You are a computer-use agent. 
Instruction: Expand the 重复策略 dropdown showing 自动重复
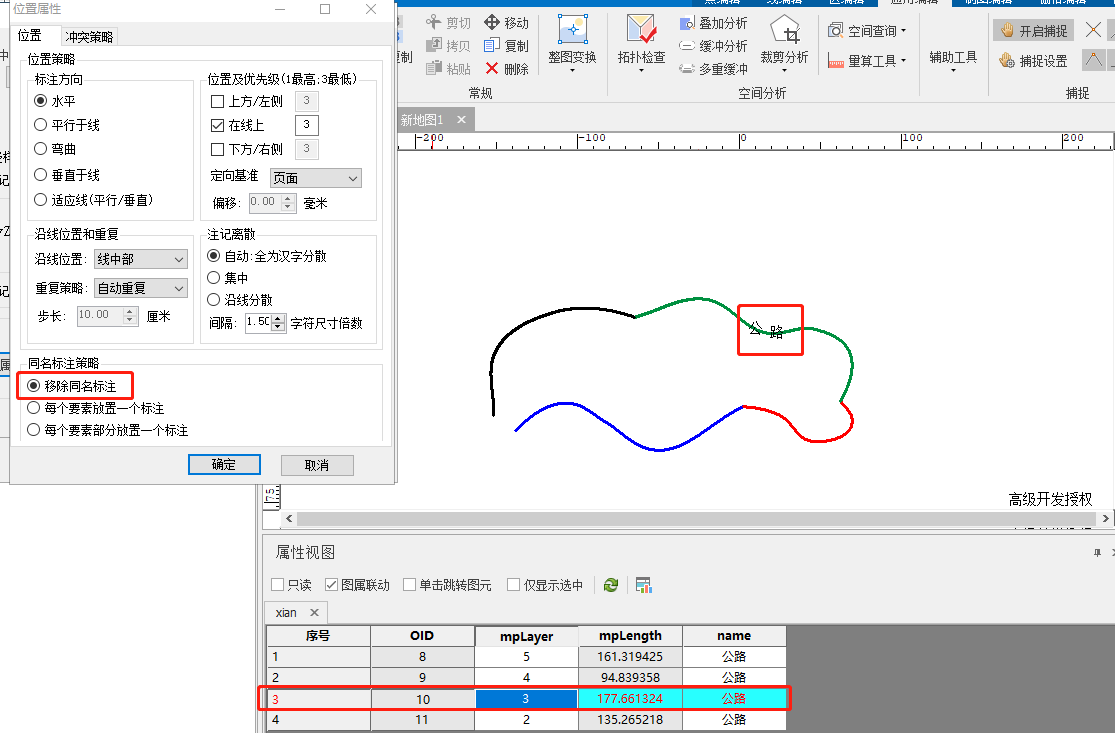click(140, 288)
